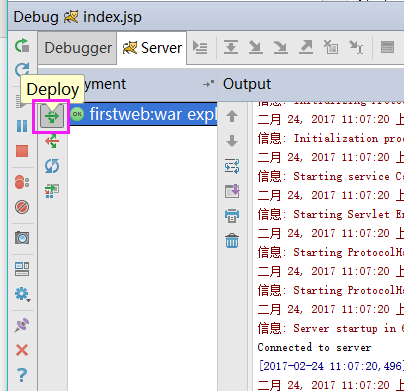Click the 'Server startup in' log line
This screenshot has height=391, width=404.
pos(330,328)
